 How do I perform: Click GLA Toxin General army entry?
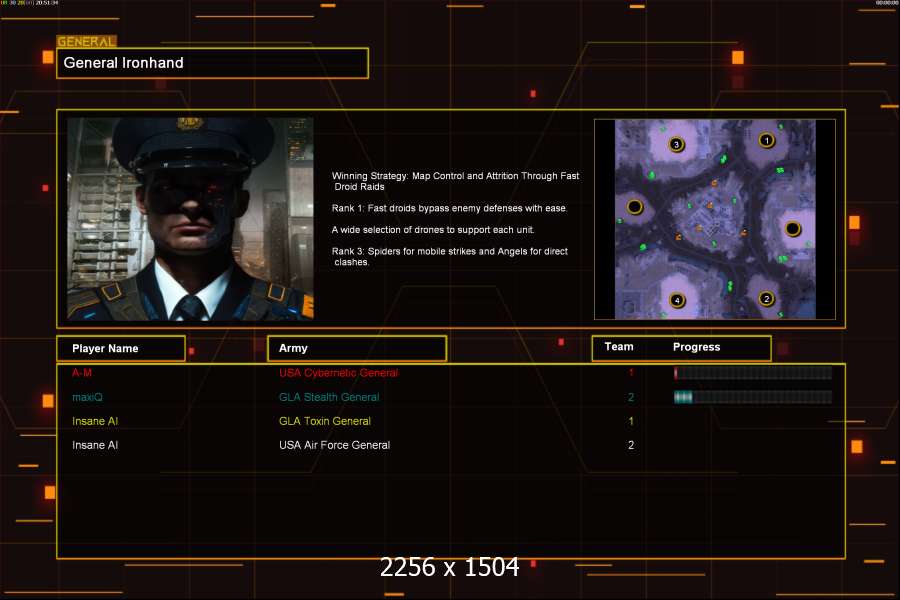[x=325, y=421]
